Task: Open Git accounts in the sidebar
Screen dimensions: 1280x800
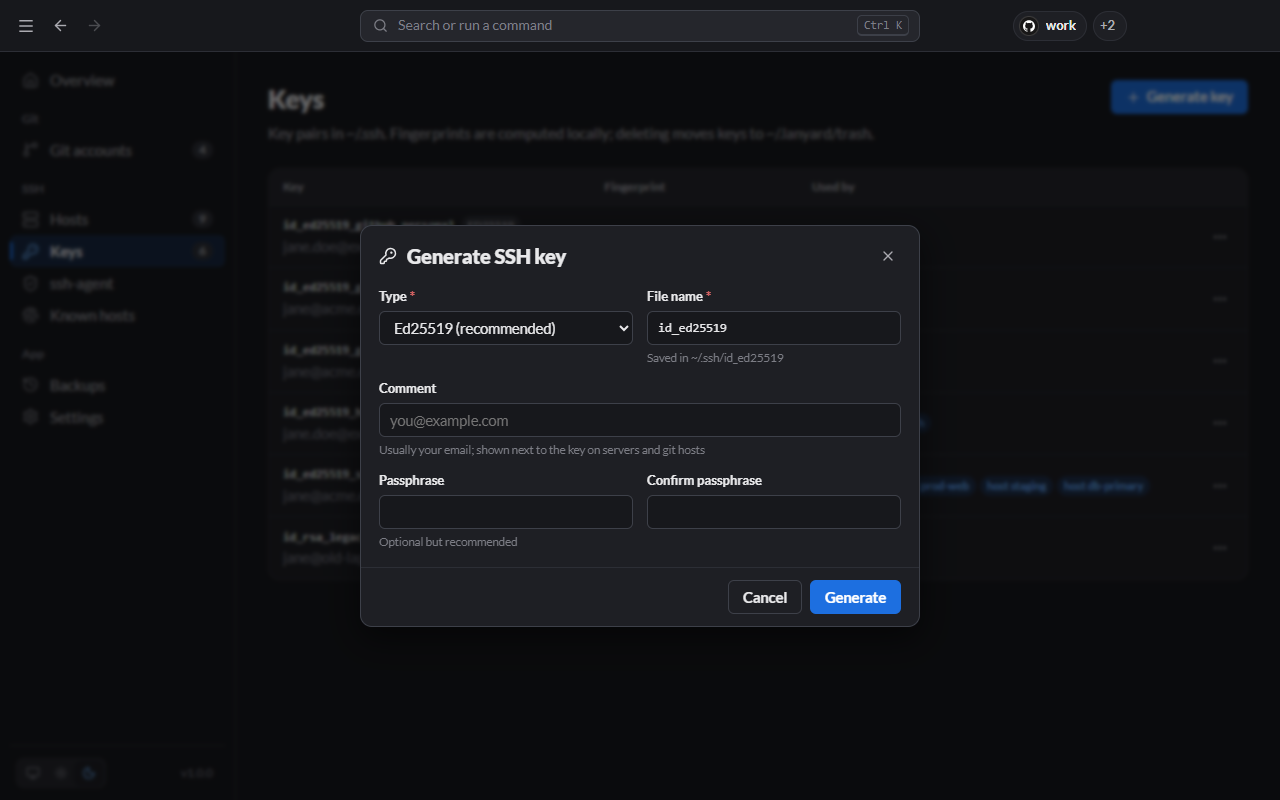Action: (x=118, y=150)
